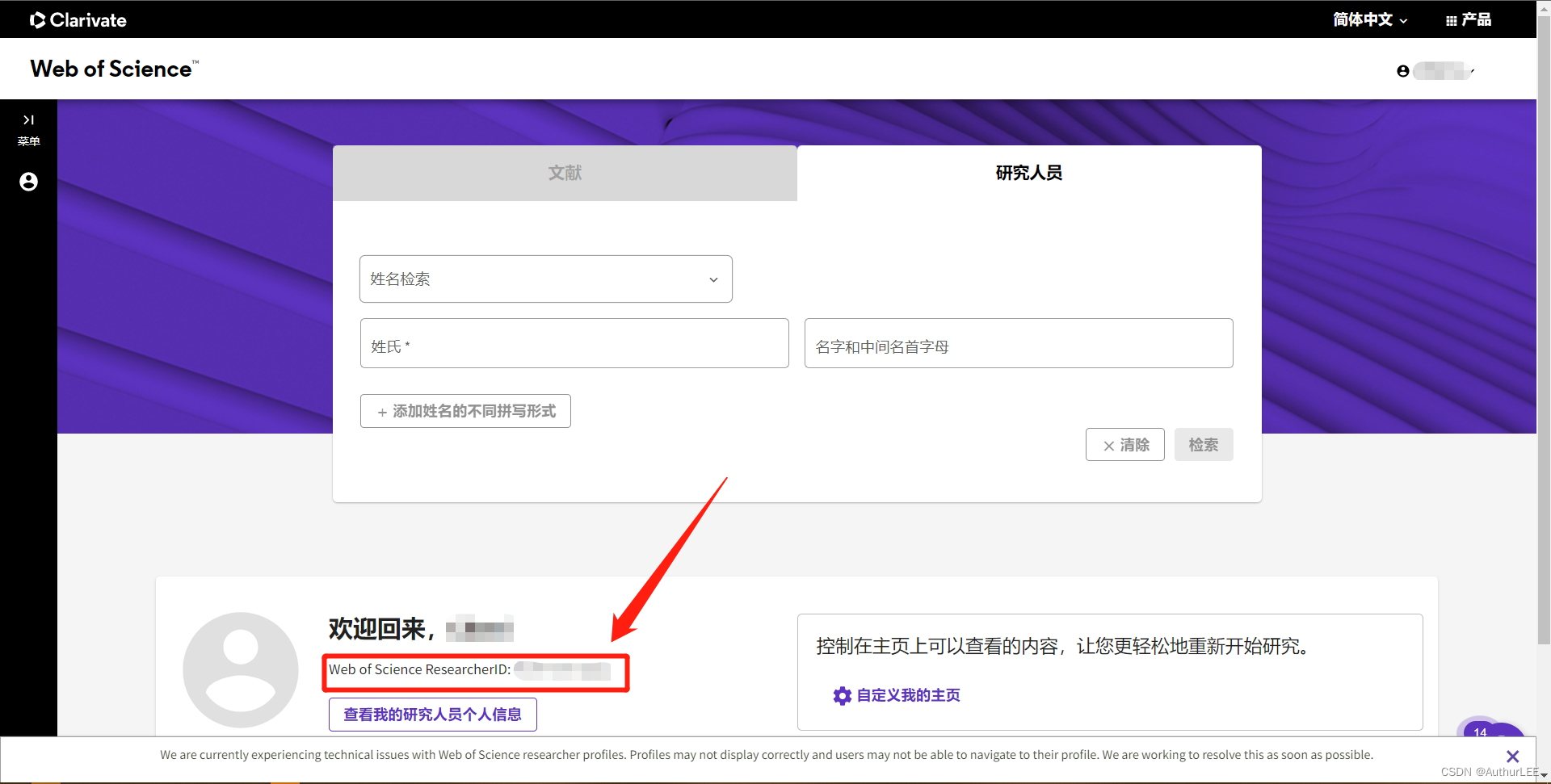Click the gear icon next to 自定义我的主页
Screen dimensions: 1551x784
842,695
